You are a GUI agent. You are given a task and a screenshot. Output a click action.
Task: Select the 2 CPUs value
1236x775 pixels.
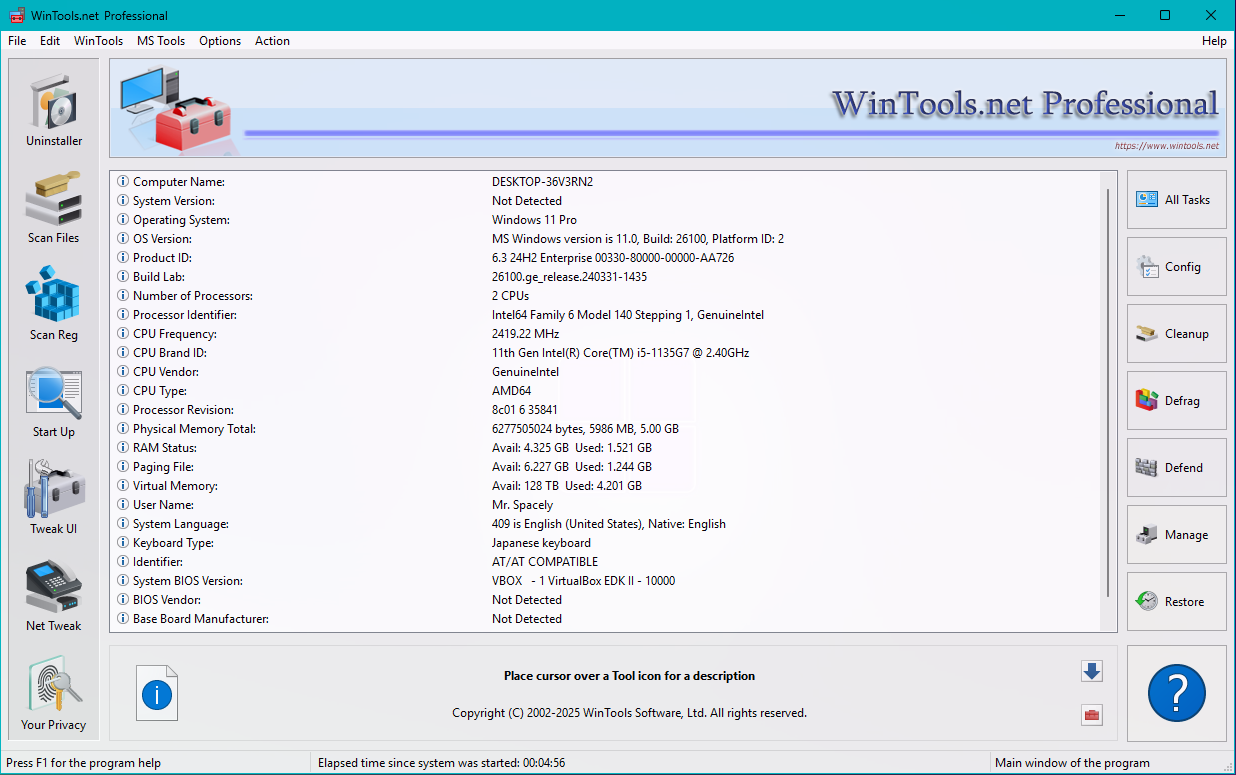pos(510,296)
